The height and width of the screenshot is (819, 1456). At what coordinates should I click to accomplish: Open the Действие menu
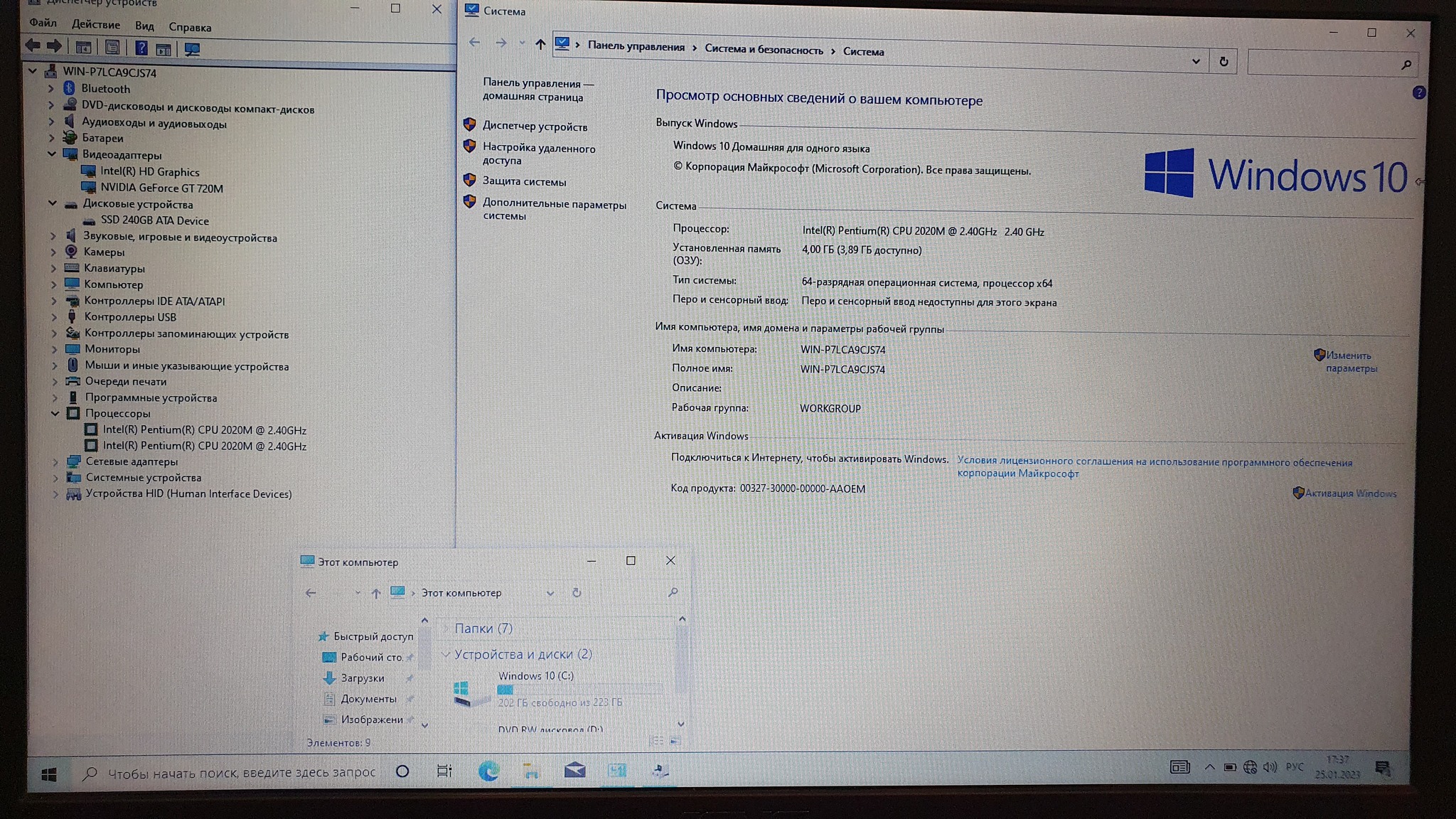point(95,25)
